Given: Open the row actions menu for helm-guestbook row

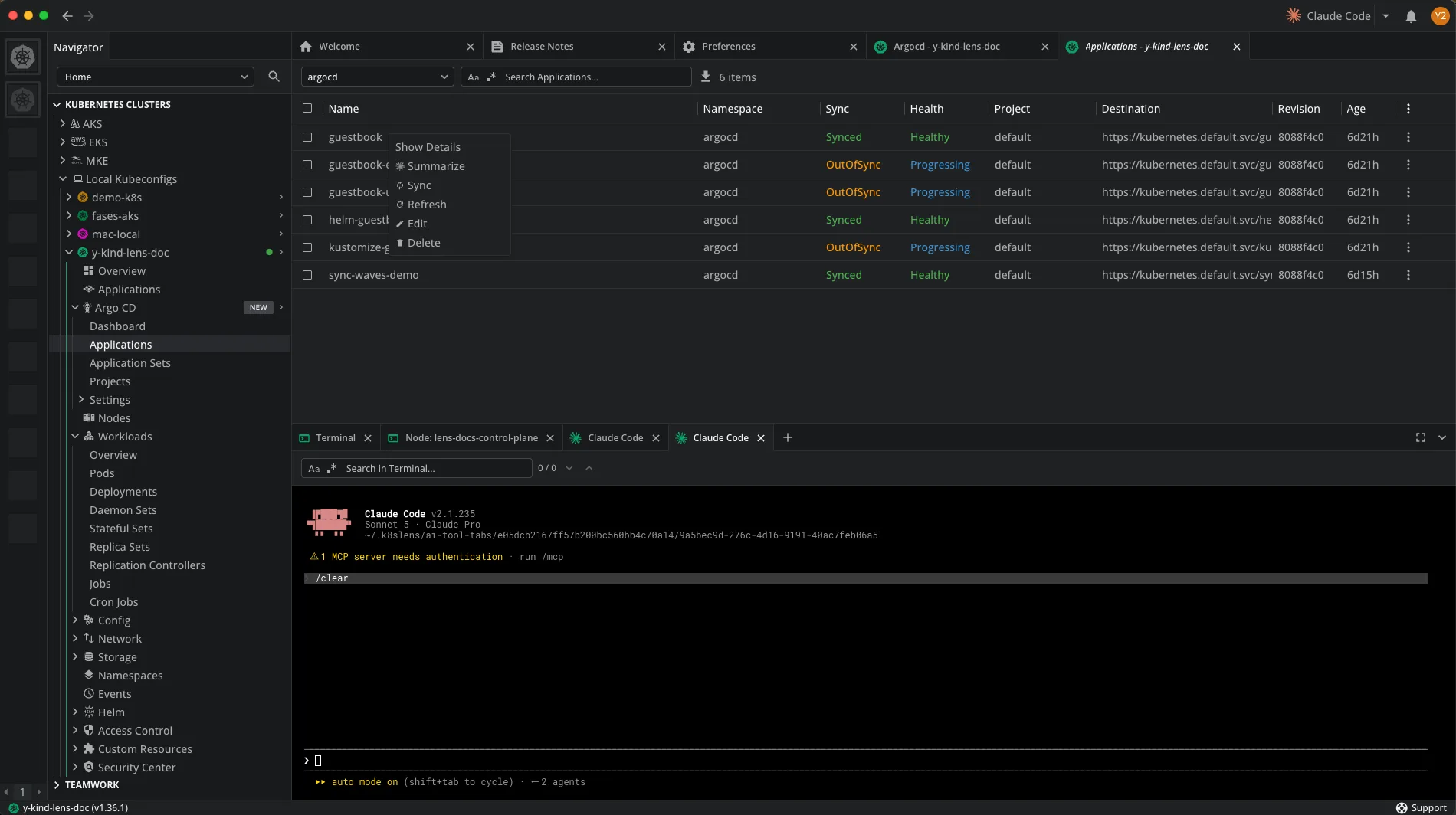Looking at the screenshot, I should point(1408,220).
